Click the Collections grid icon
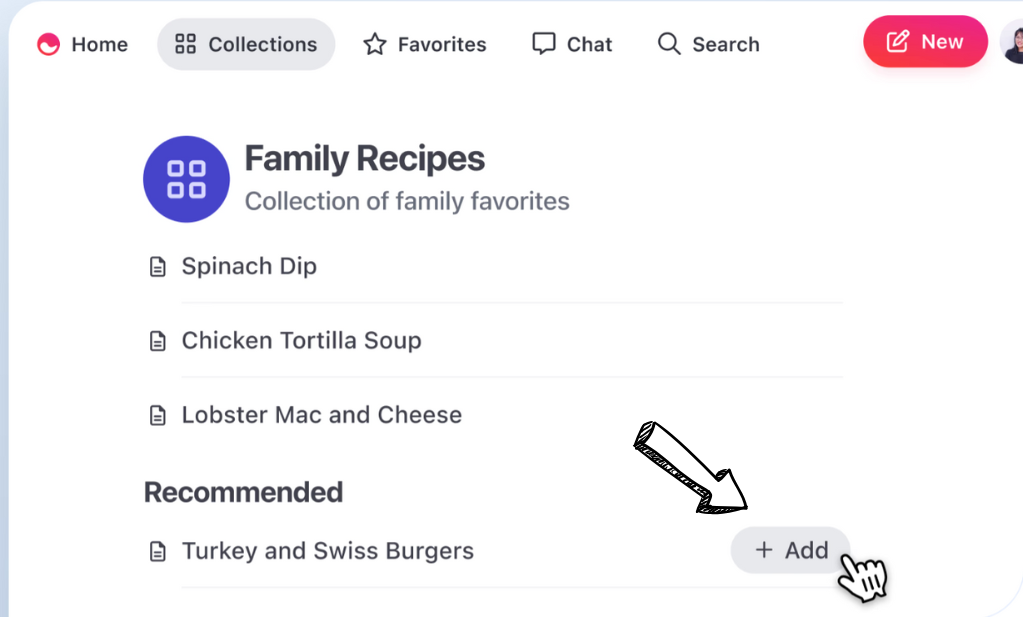The height and width of the screenshot is (617, 1023). (186, 44)
